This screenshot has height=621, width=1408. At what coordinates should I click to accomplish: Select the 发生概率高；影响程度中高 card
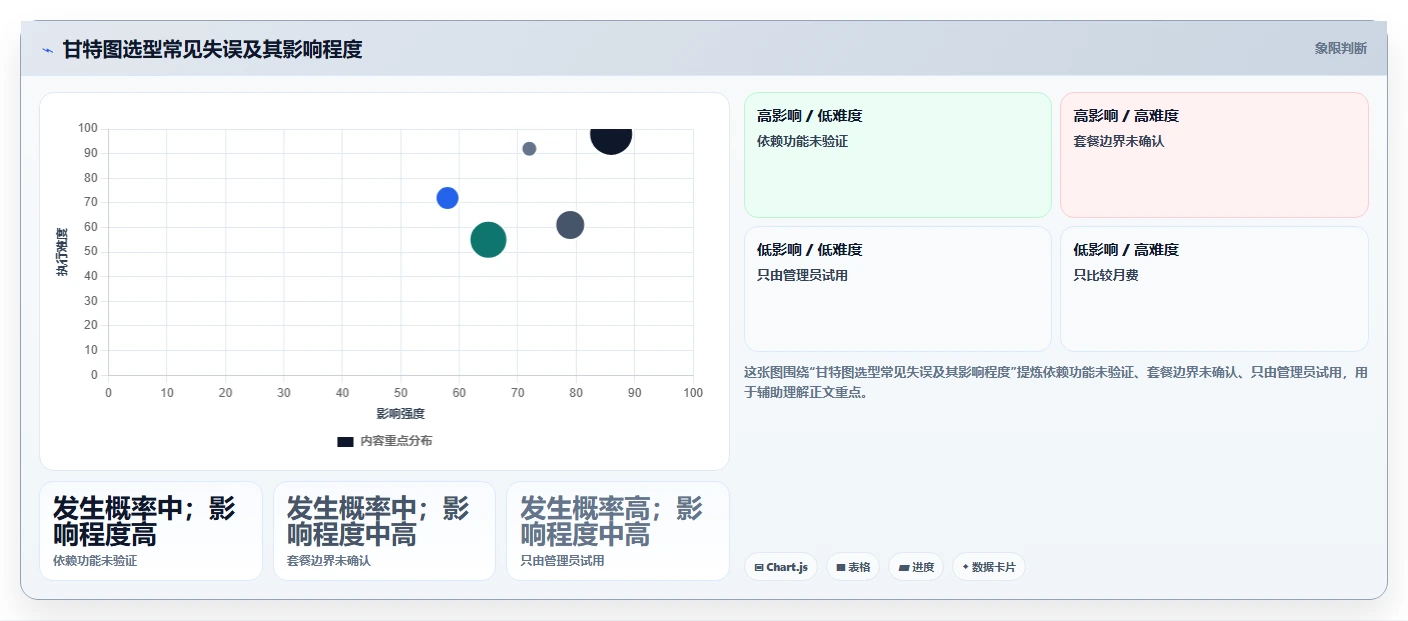click(618, 531)
